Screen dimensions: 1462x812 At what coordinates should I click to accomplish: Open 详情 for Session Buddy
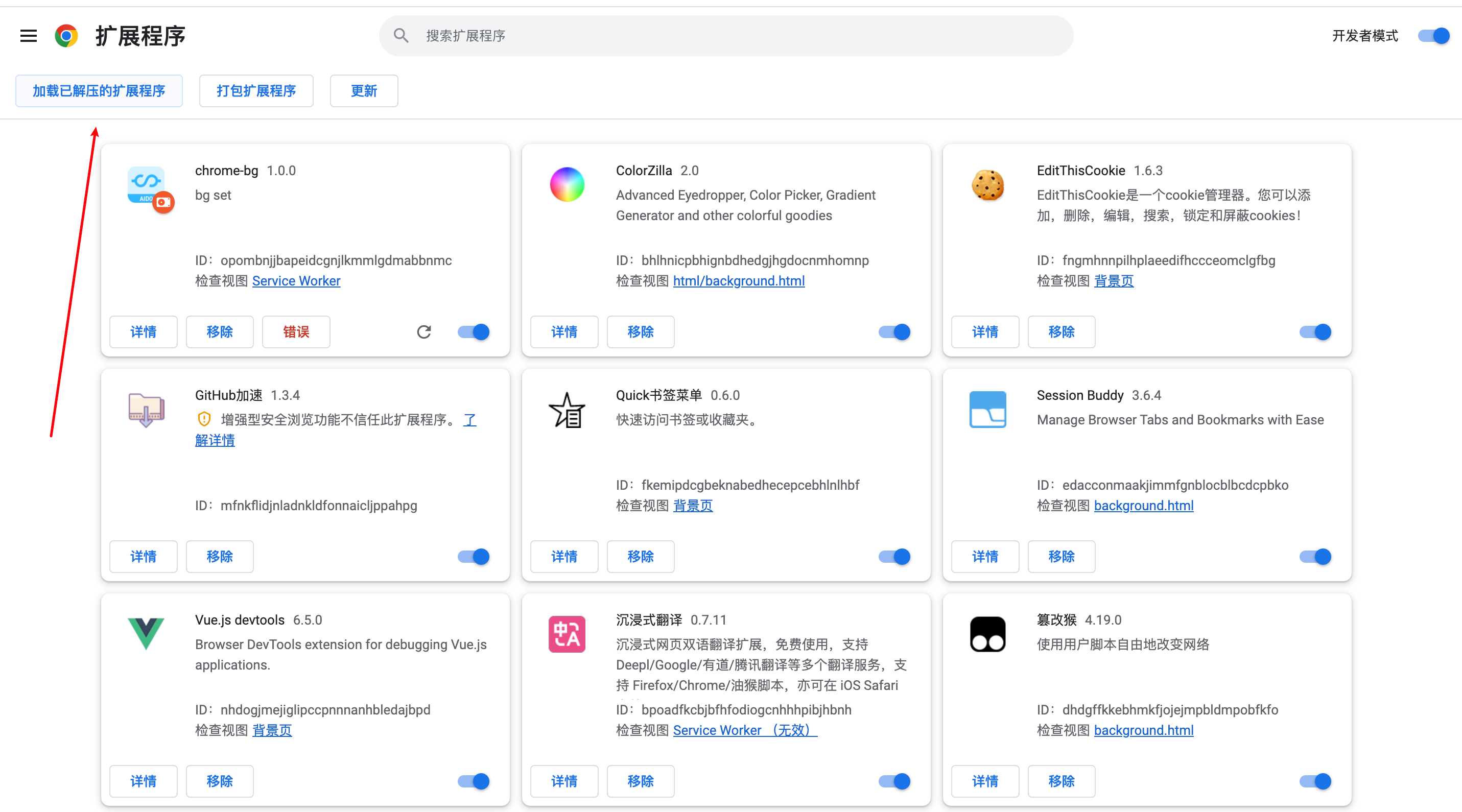click(x=985, y=557)
